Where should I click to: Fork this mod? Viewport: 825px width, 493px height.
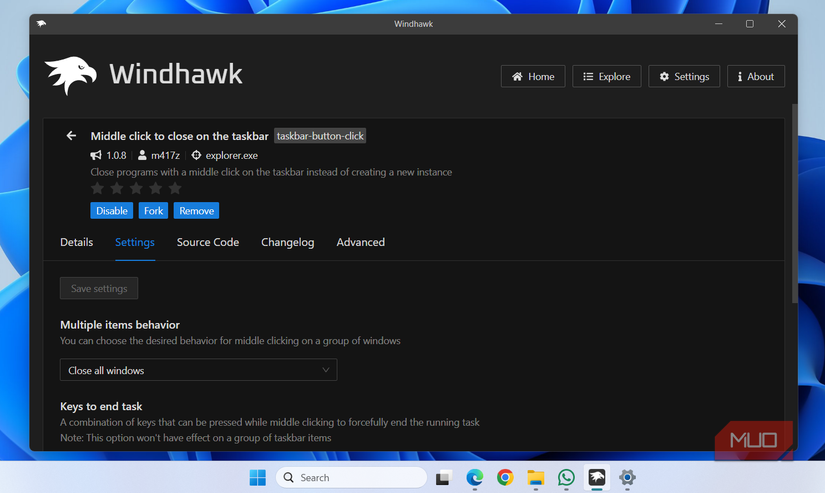pyautogui.click(x=153, y=210)
